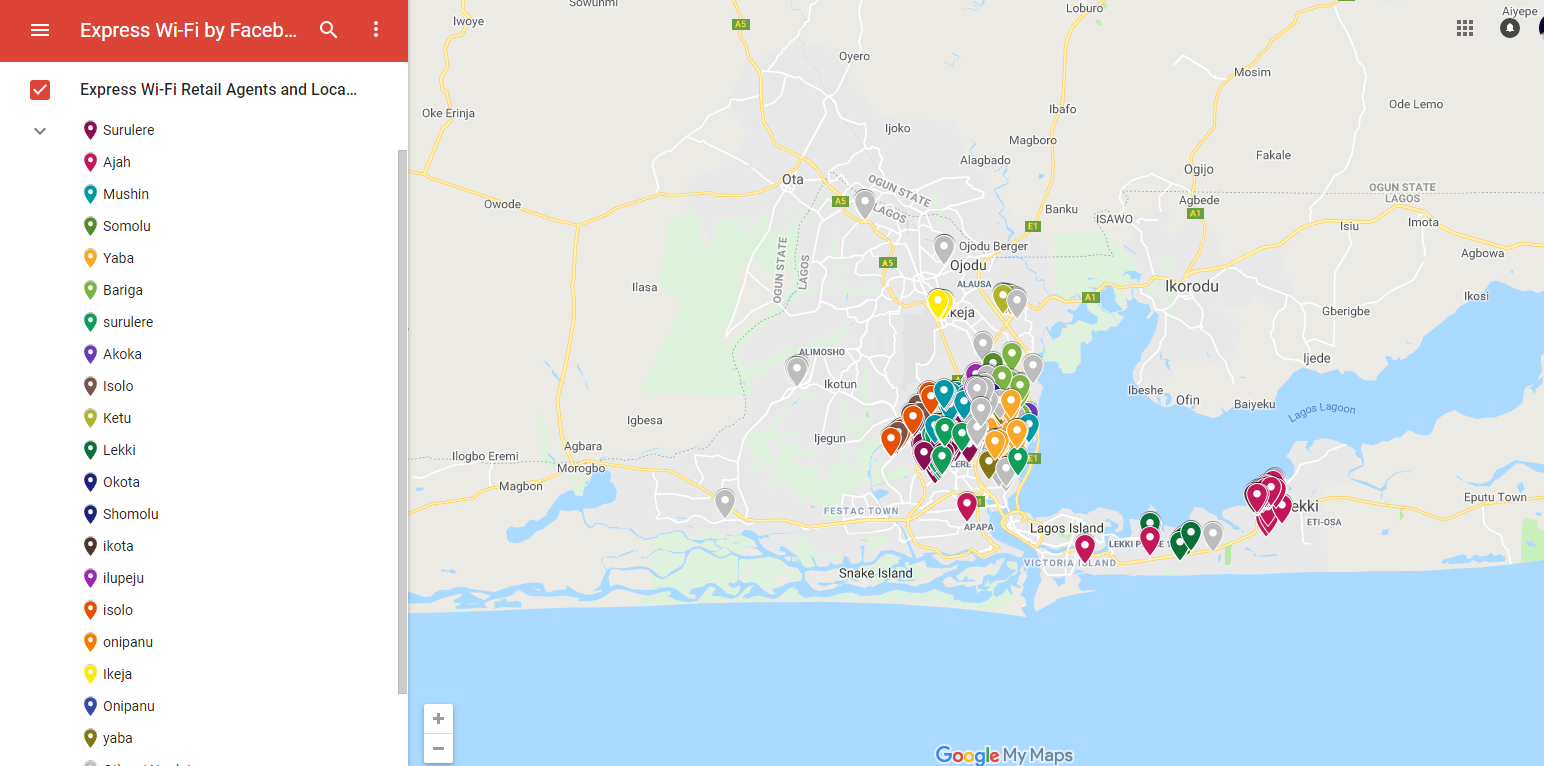Select the Shomolu pin icon in the legend
This screenshot has height=766, width=1544.
[90, 514]
